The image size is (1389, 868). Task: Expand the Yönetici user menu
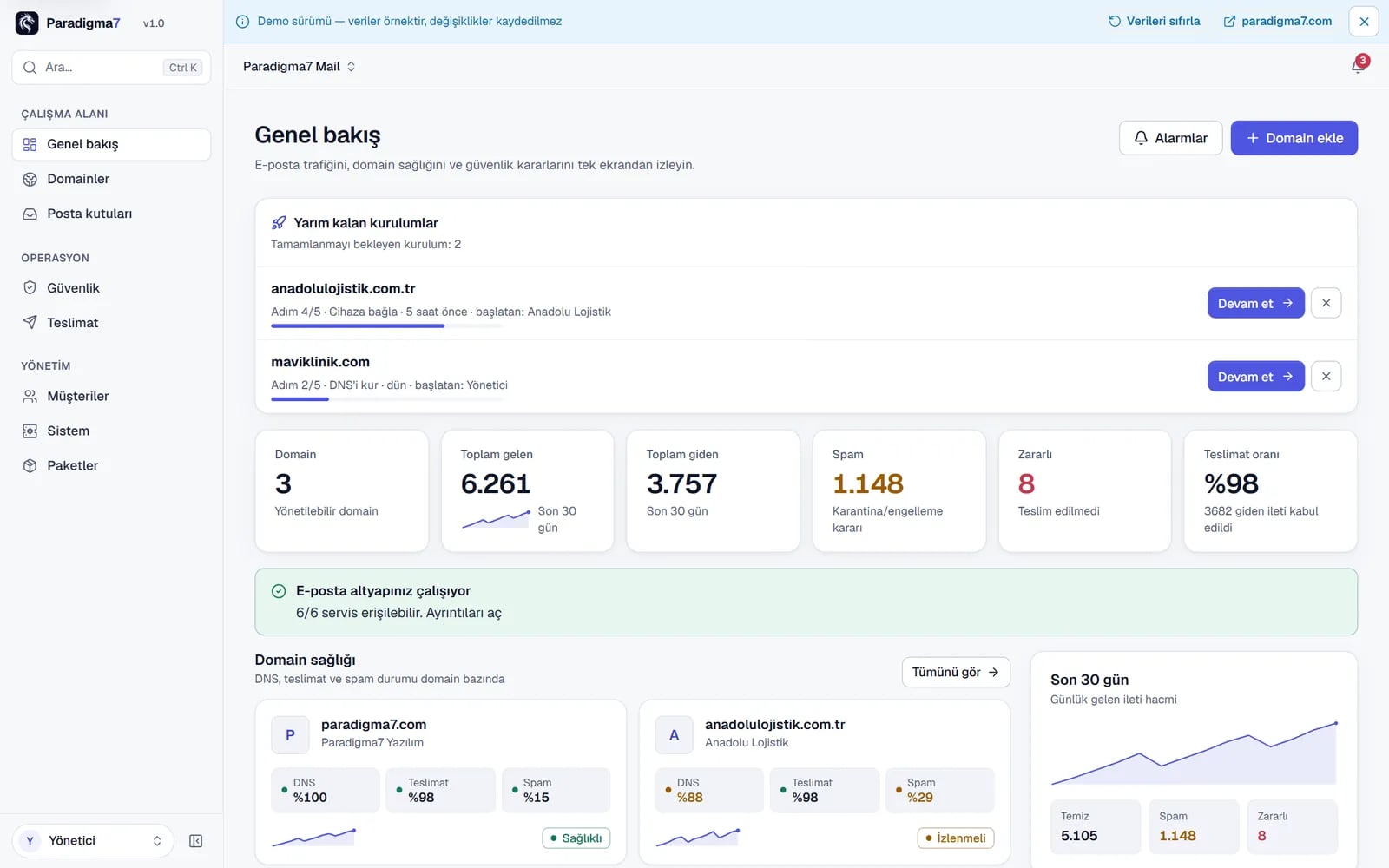94,841
